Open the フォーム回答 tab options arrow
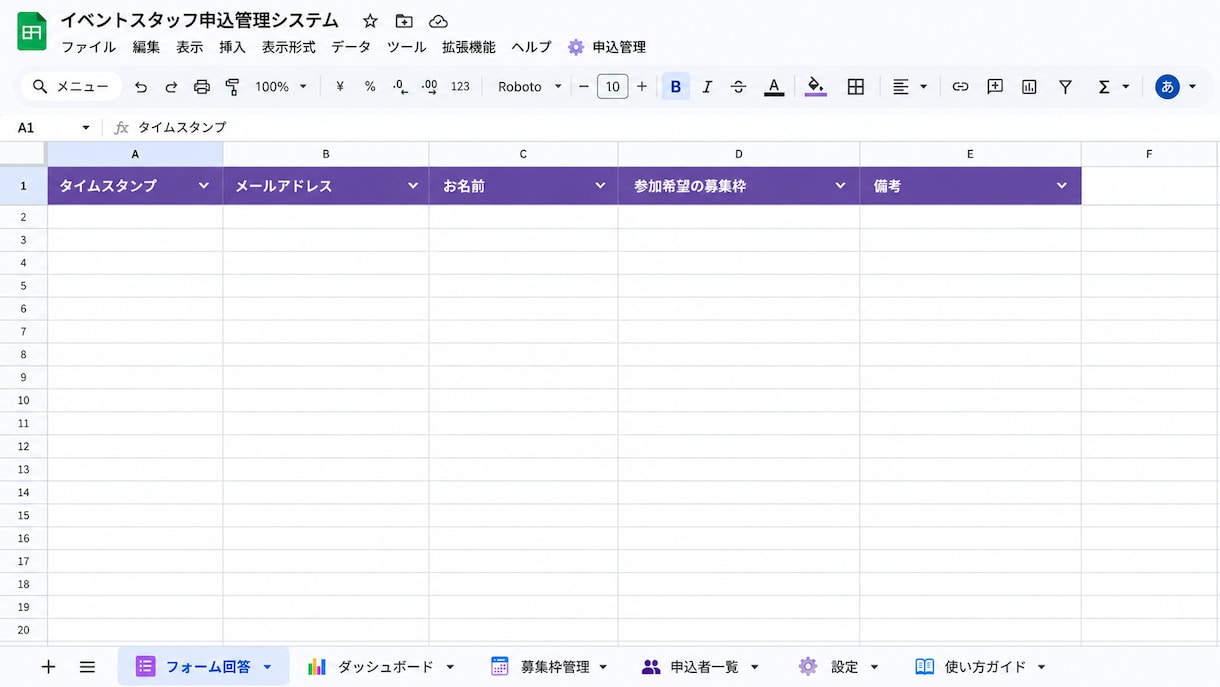The width and height of the screenshot is (1220, 687). pyautogui.click(x=267, y=667)
